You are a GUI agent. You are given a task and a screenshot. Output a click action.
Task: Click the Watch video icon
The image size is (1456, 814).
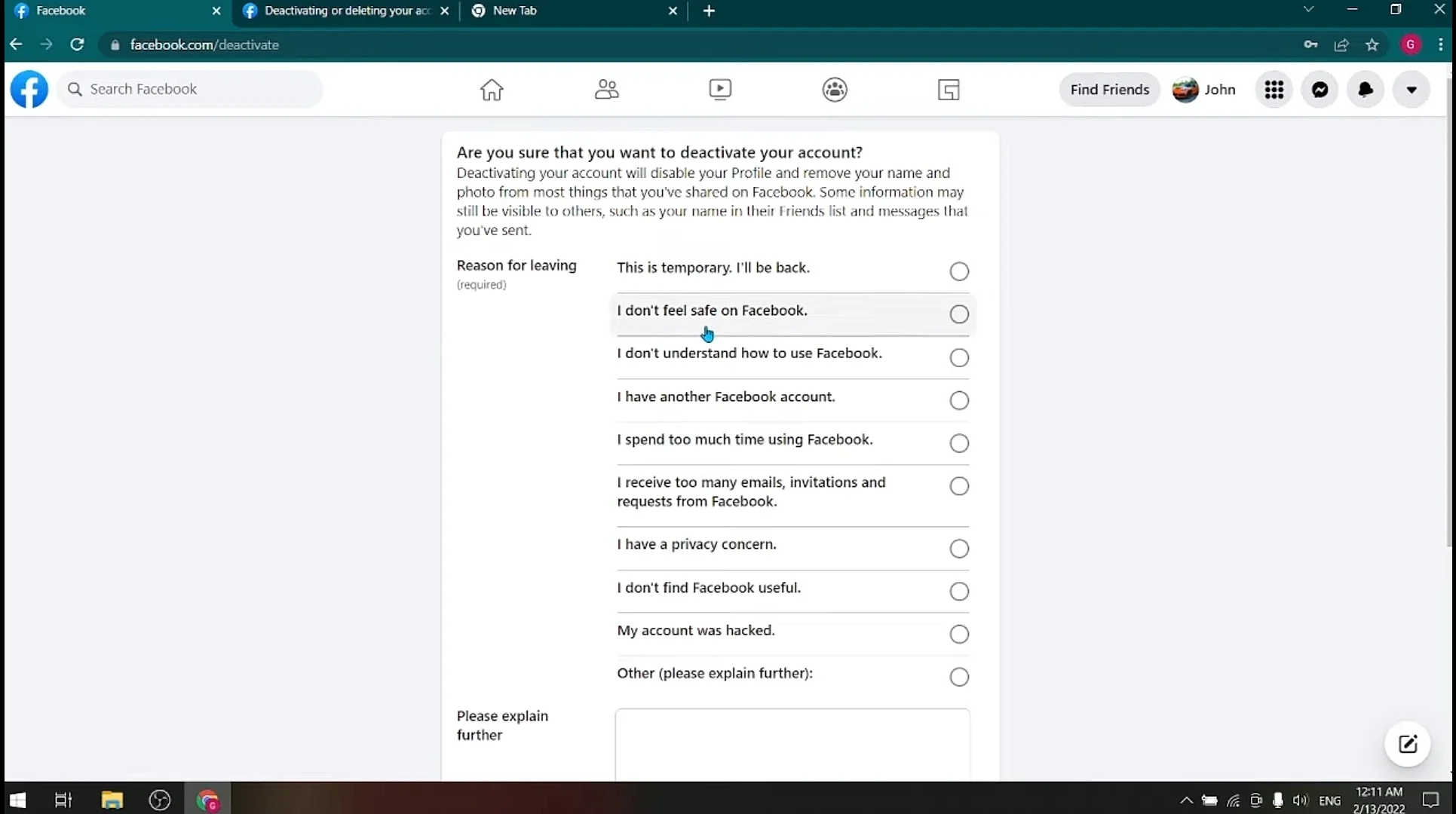click(719, 89)
